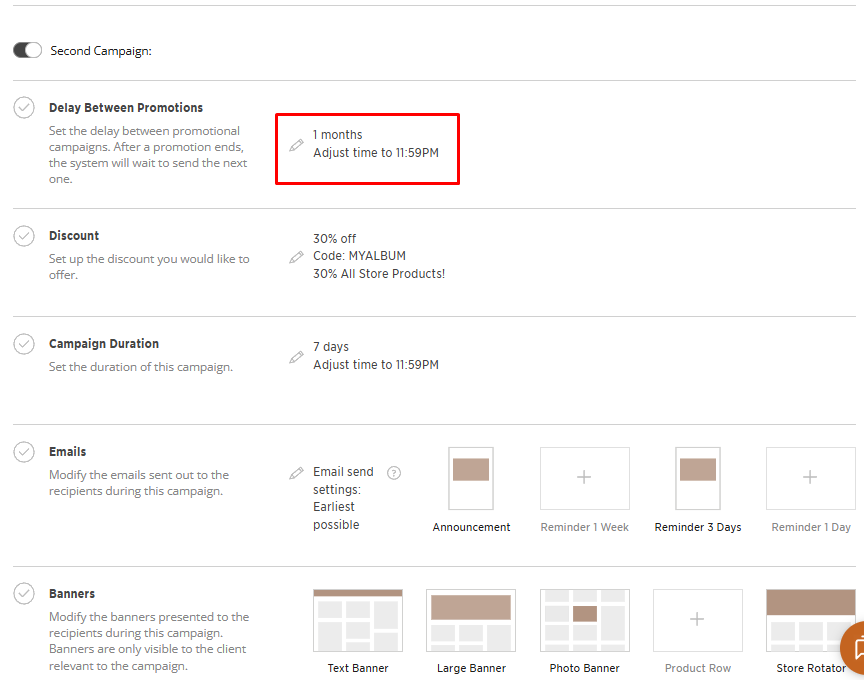Click the Delay Between Promotions checkmark circle
Screen dimensions: 864x680
[24, 108]
